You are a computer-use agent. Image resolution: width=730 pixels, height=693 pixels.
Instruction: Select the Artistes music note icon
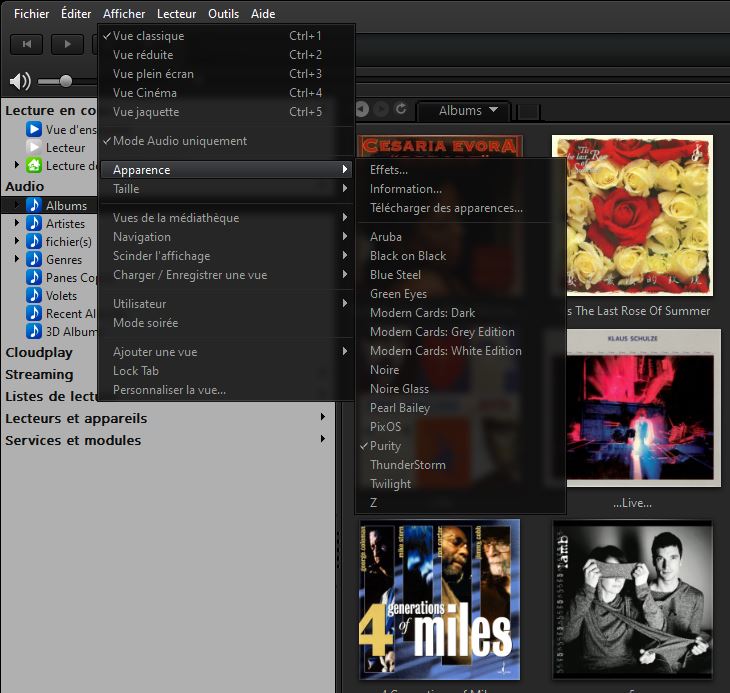pyautogui.click(x=34, y=224)
